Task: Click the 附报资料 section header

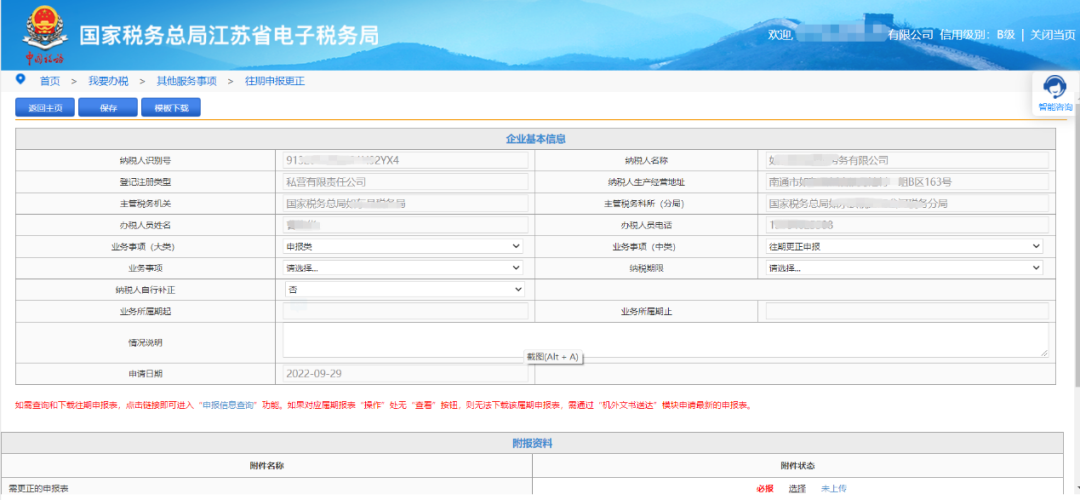Action: tap(532, 444)
